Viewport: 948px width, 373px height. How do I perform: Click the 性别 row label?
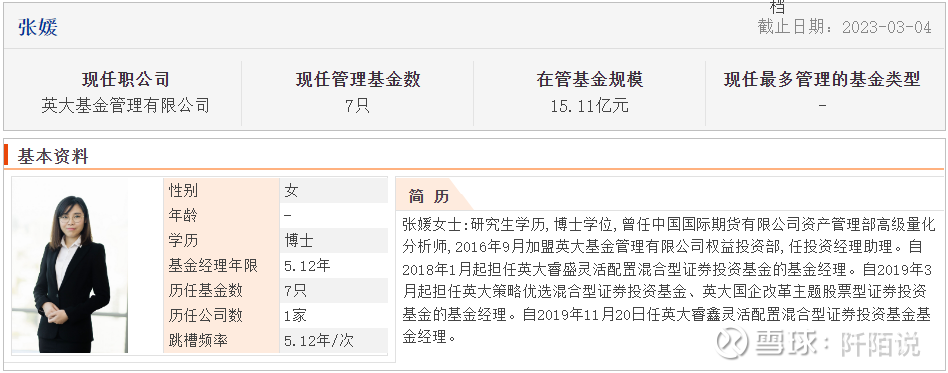pos(183,191)
